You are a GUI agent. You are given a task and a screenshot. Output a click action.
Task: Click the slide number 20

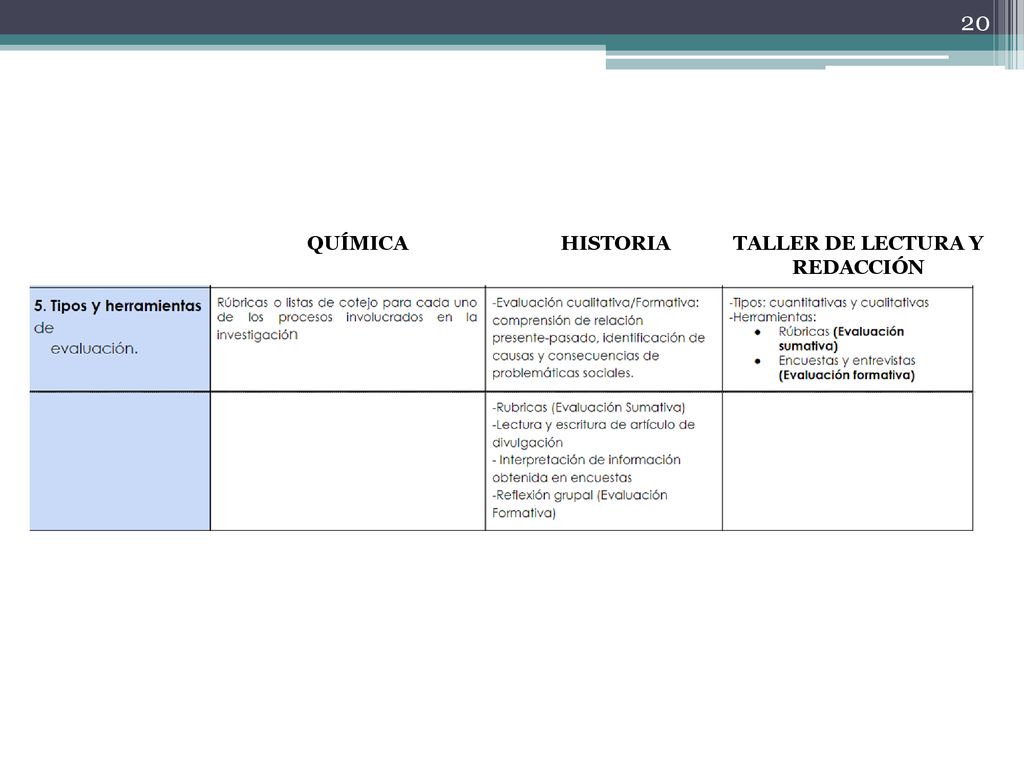click(975, 24)
